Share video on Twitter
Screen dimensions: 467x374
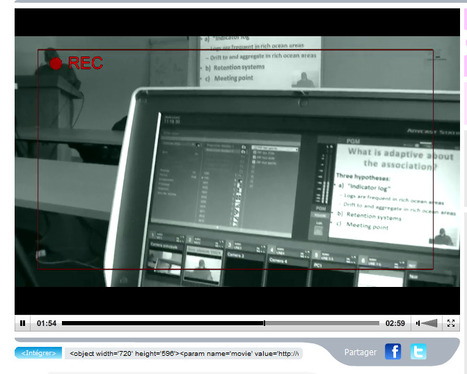pyautogui.click(x=418, y=352)
